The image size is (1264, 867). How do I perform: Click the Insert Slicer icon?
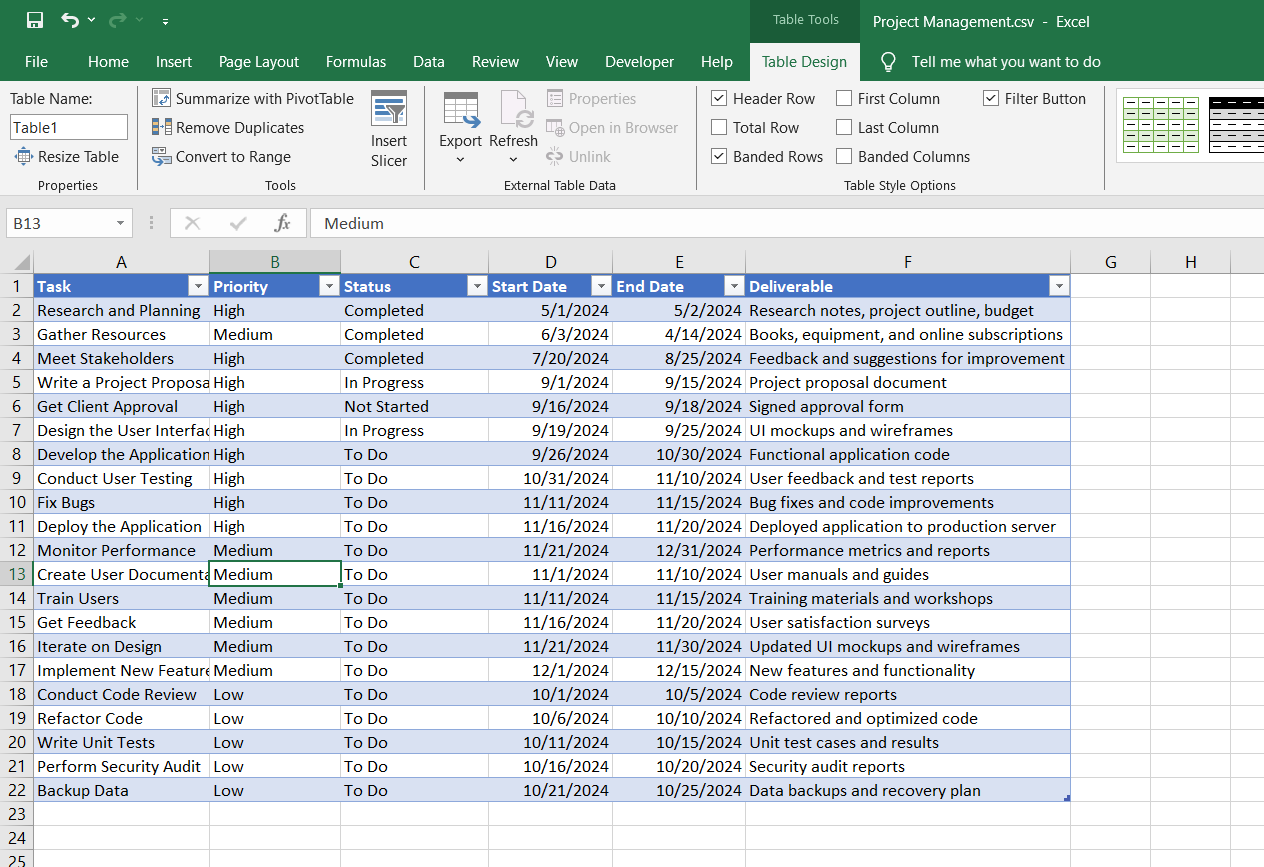pos(389,108)
